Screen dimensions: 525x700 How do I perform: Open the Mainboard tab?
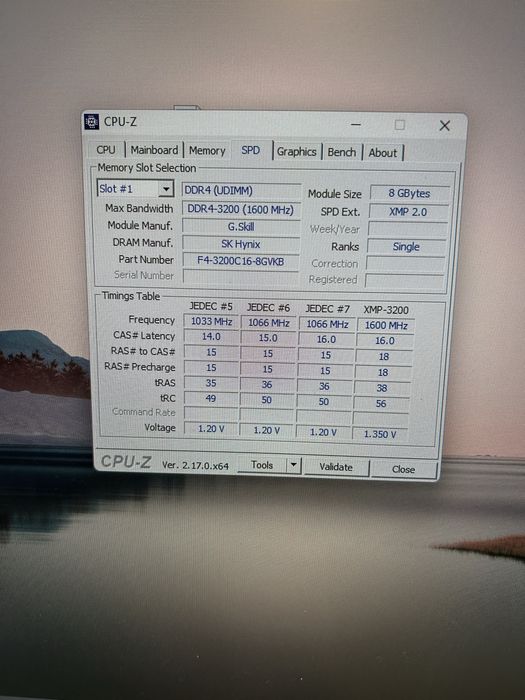[x=154, y=150]
